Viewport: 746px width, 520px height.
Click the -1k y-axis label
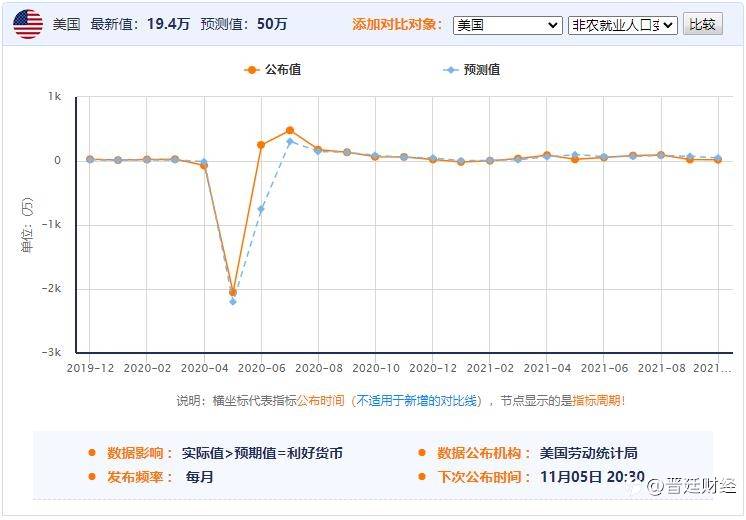(51, 225)
